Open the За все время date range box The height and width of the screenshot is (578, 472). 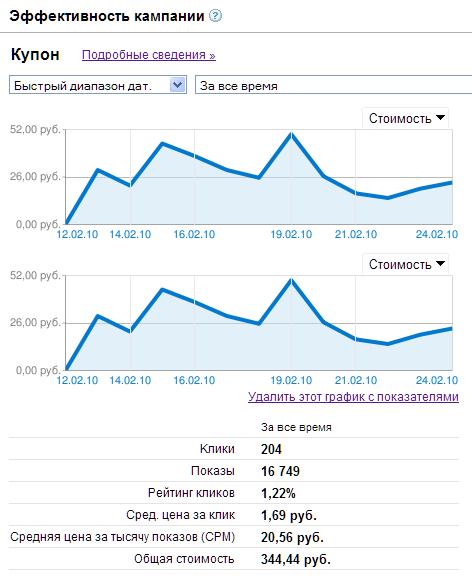click(333, 85)
